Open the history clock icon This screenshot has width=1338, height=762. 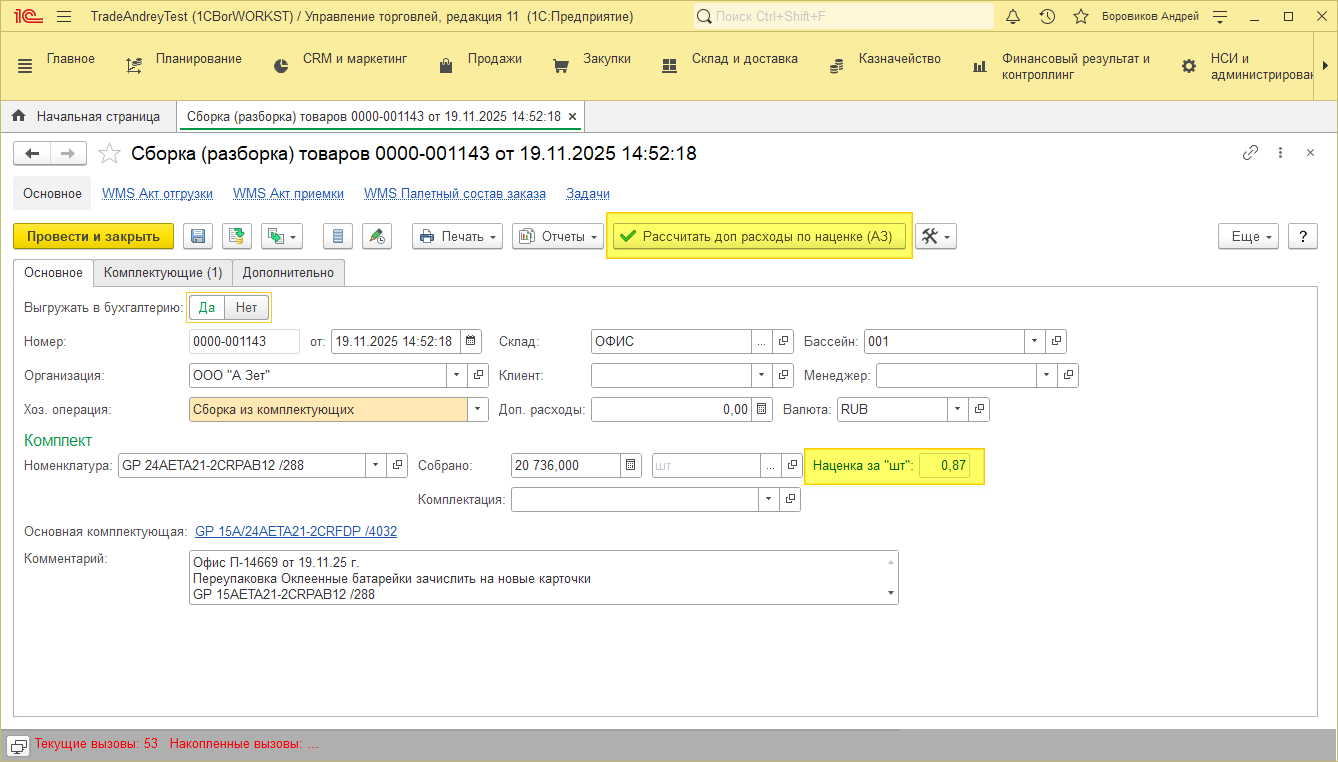click(x=1047, y=17)
